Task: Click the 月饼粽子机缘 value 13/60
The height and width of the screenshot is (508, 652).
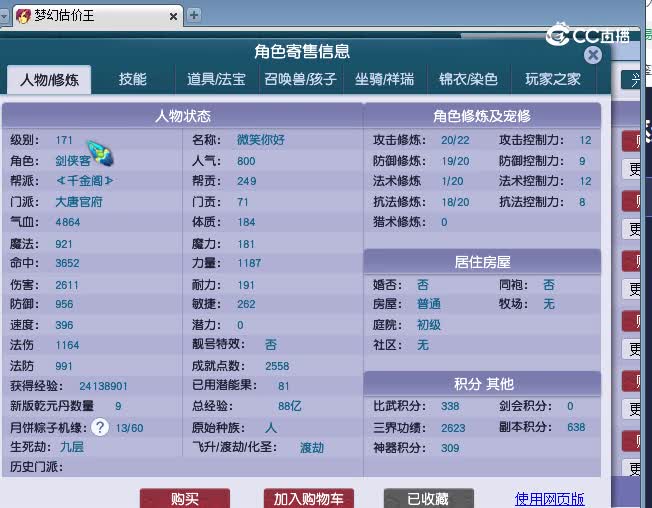Action: click(129, 428)
